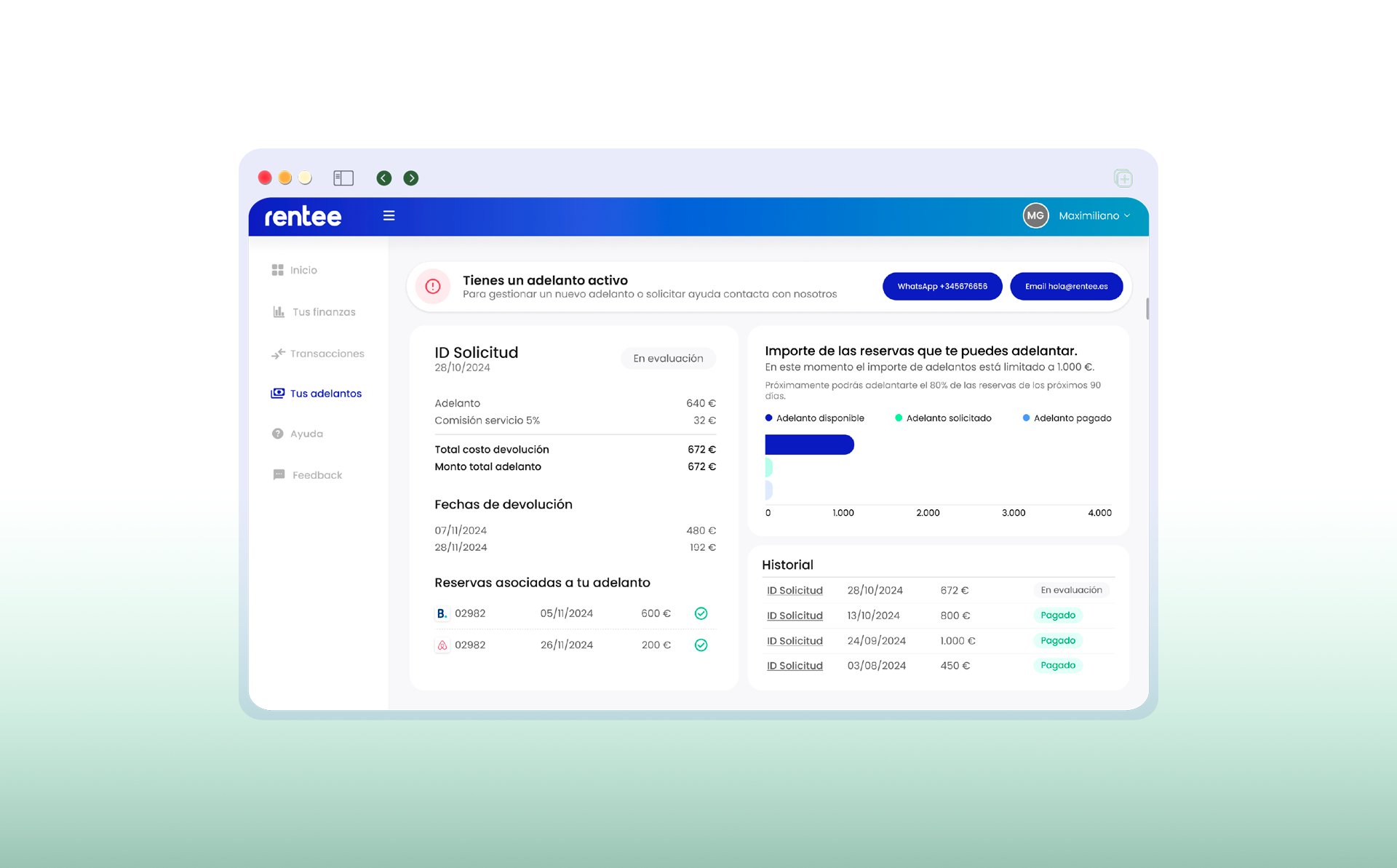Click the dark blue Adelanto disponible bar

coord(809,445)
